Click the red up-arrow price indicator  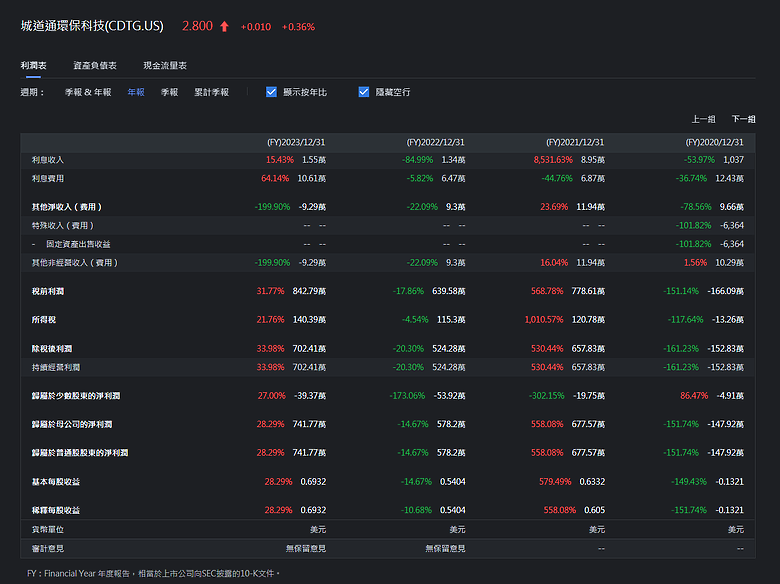tap(224, 26)
